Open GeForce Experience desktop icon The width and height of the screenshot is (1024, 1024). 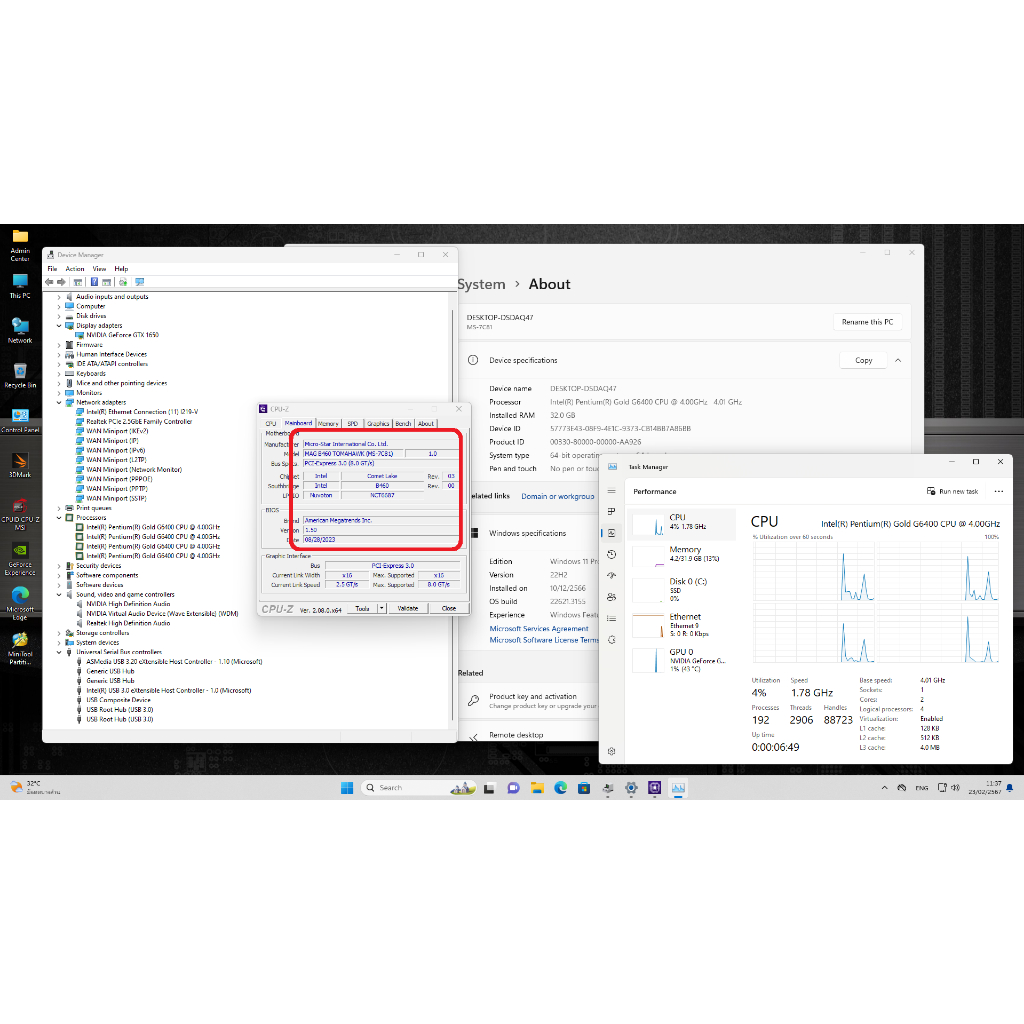pos(20,557)
